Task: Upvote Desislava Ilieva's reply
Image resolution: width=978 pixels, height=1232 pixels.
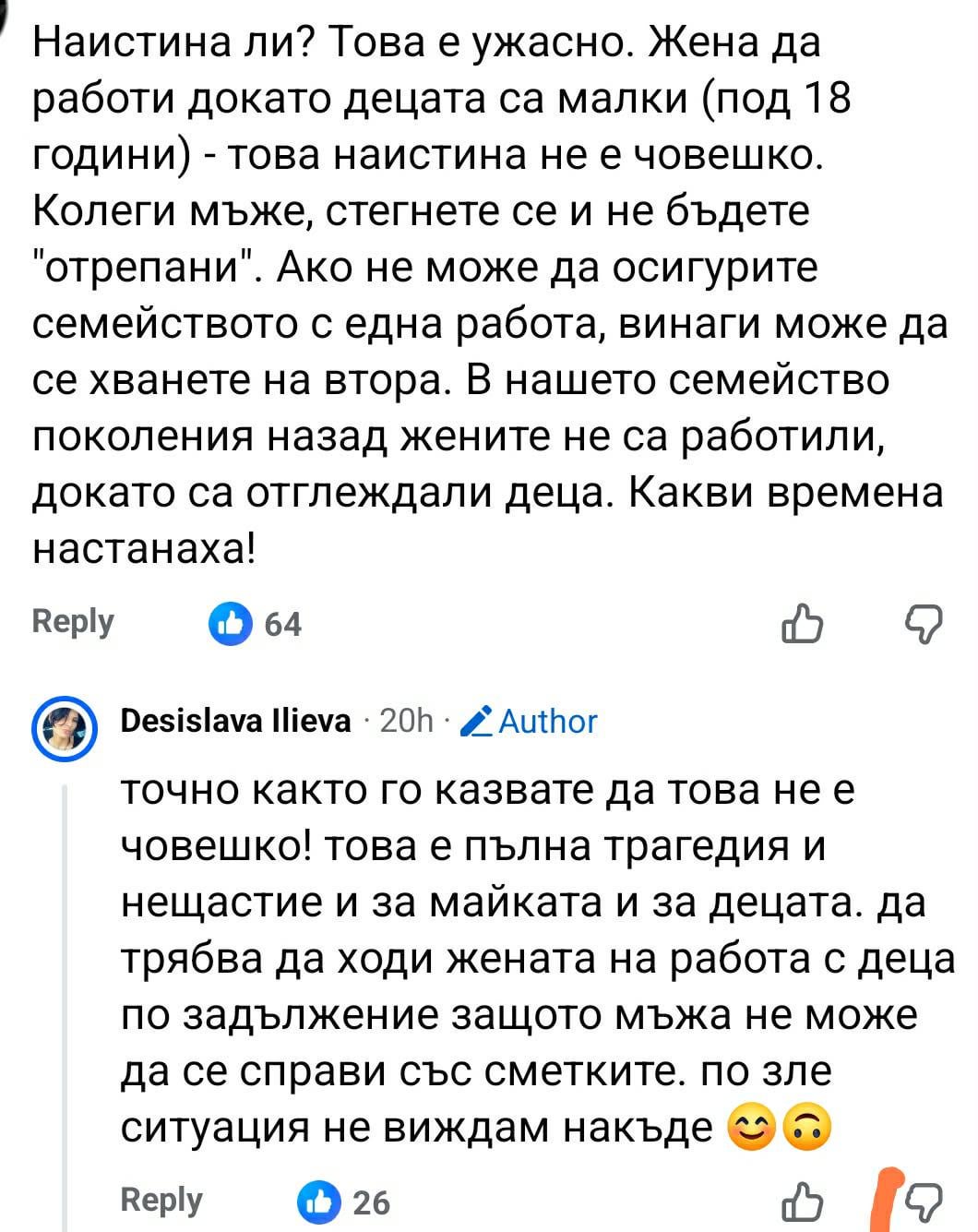Action: coord(801,1201)
